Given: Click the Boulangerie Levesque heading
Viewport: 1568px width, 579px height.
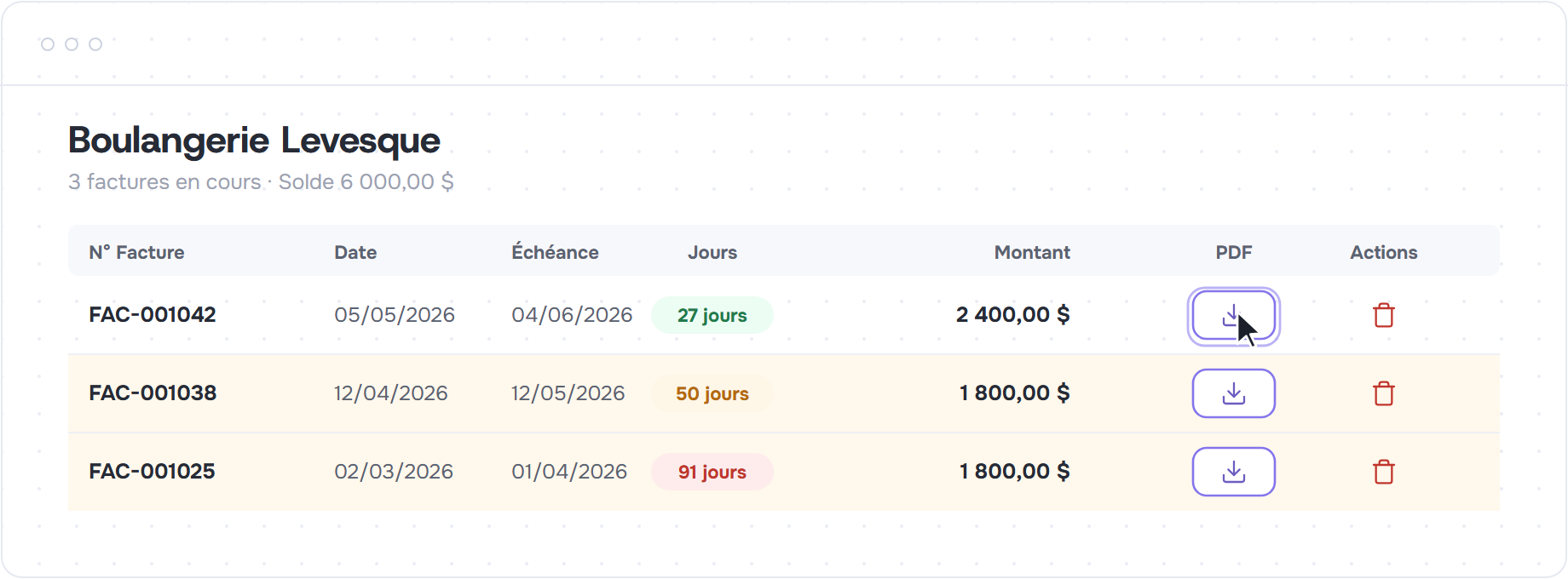Looking at the screenshot, I should (x=254, y=140).
